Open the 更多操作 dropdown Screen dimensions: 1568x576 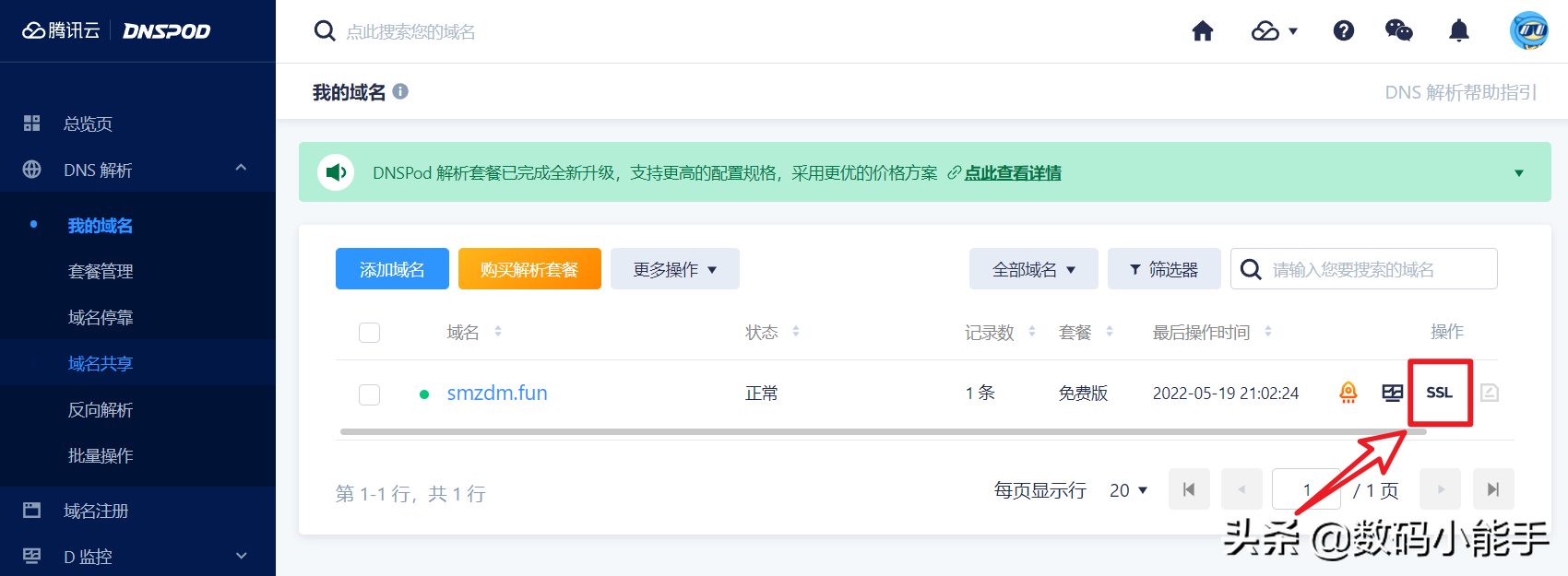coord(674,269)
